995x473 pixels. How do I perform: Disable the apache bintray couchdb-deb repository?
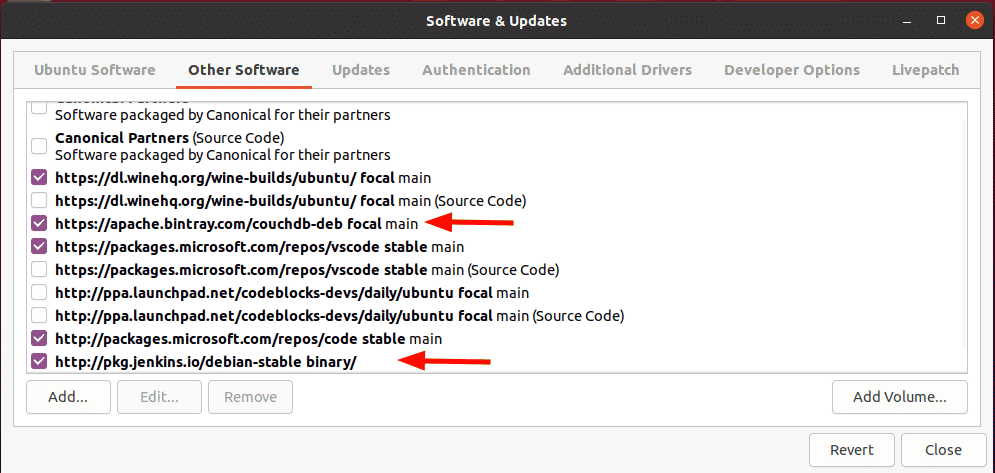coord(39,223)
